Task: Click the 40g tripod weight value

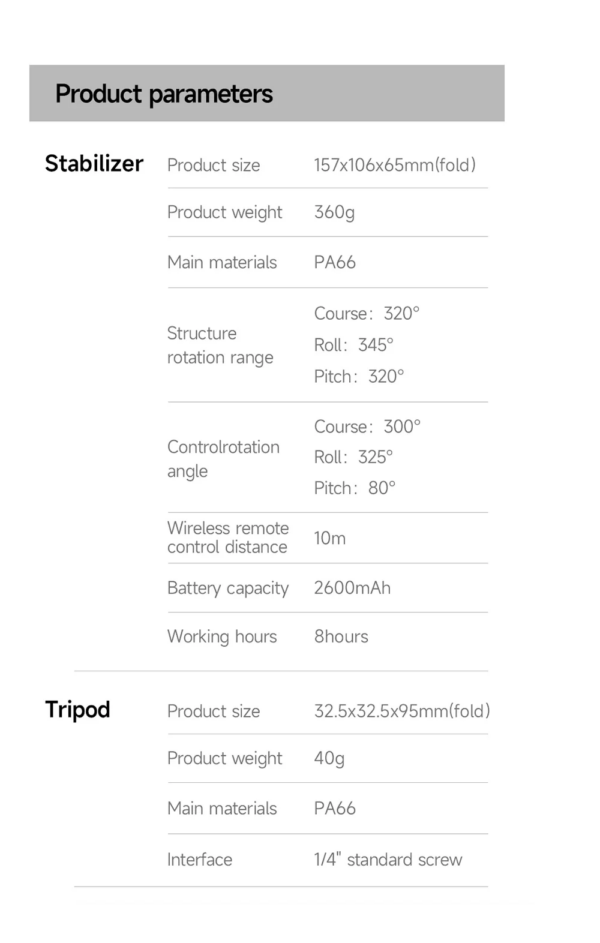Action: tap(329, 758)
